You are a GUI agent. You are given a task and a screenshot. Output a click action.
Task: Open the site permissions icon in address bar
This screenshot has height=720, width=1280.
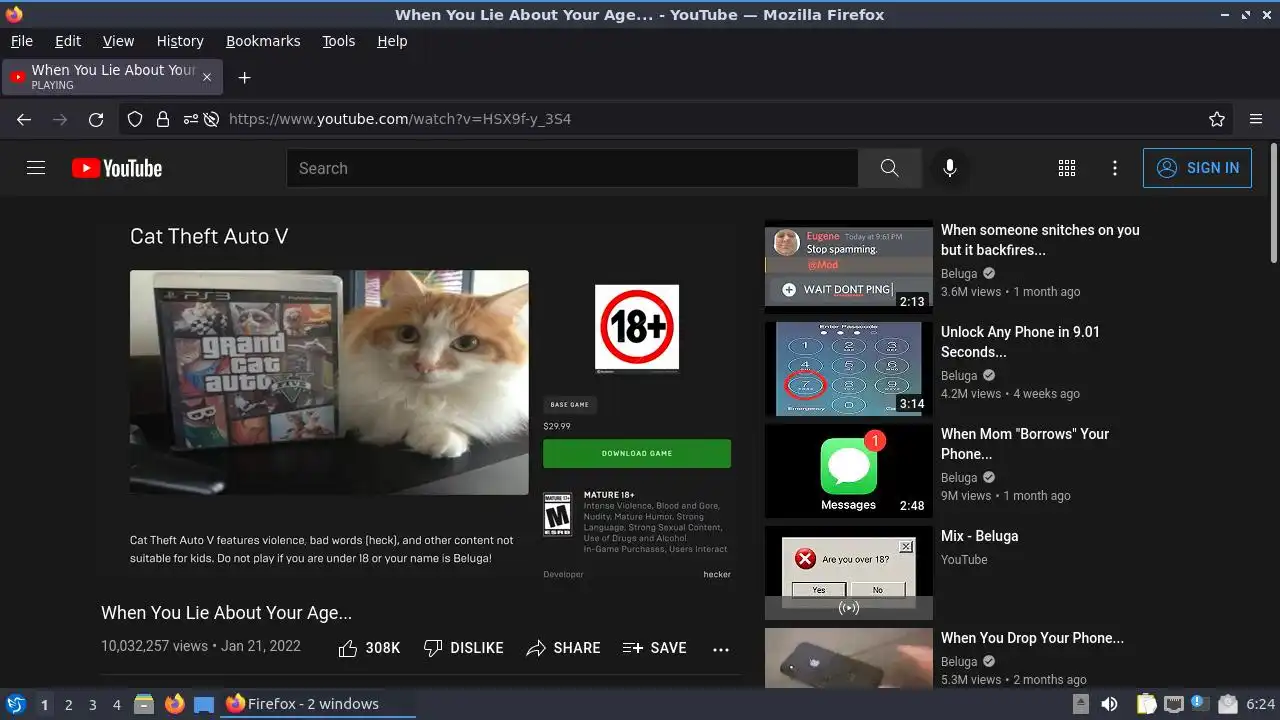pyautogui.click(x=190, y=119)
